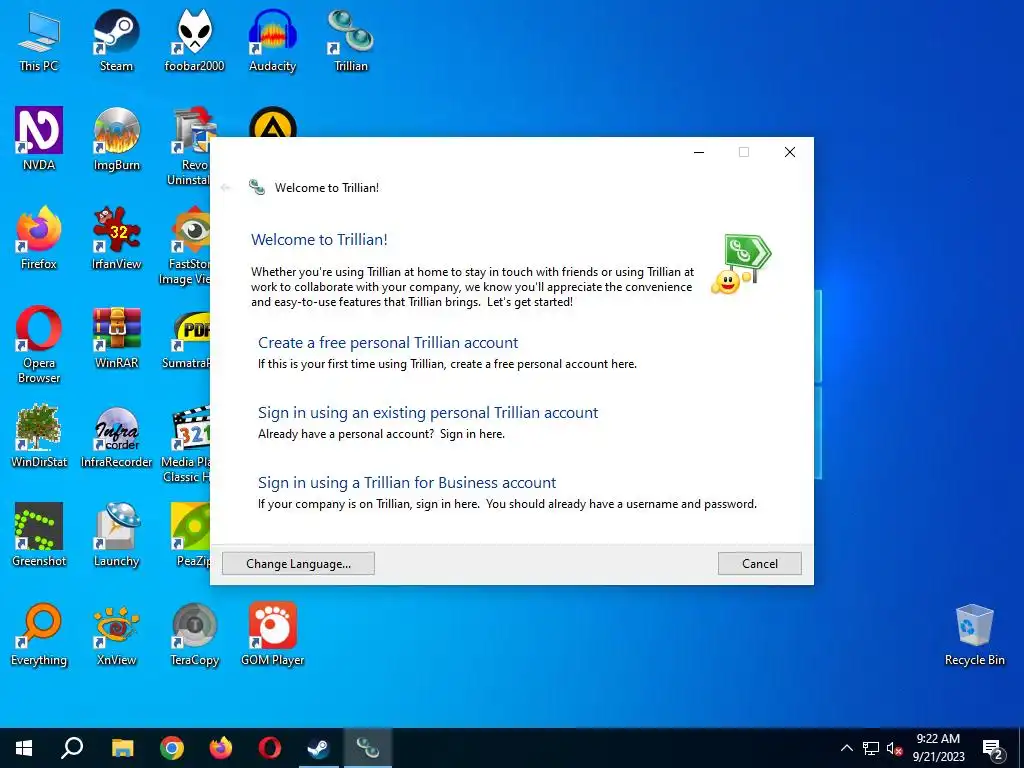Viewport: 1024px width, 768px height.
Task: Launch Firefox from the taskbar
Action: [x=221, y=748]
